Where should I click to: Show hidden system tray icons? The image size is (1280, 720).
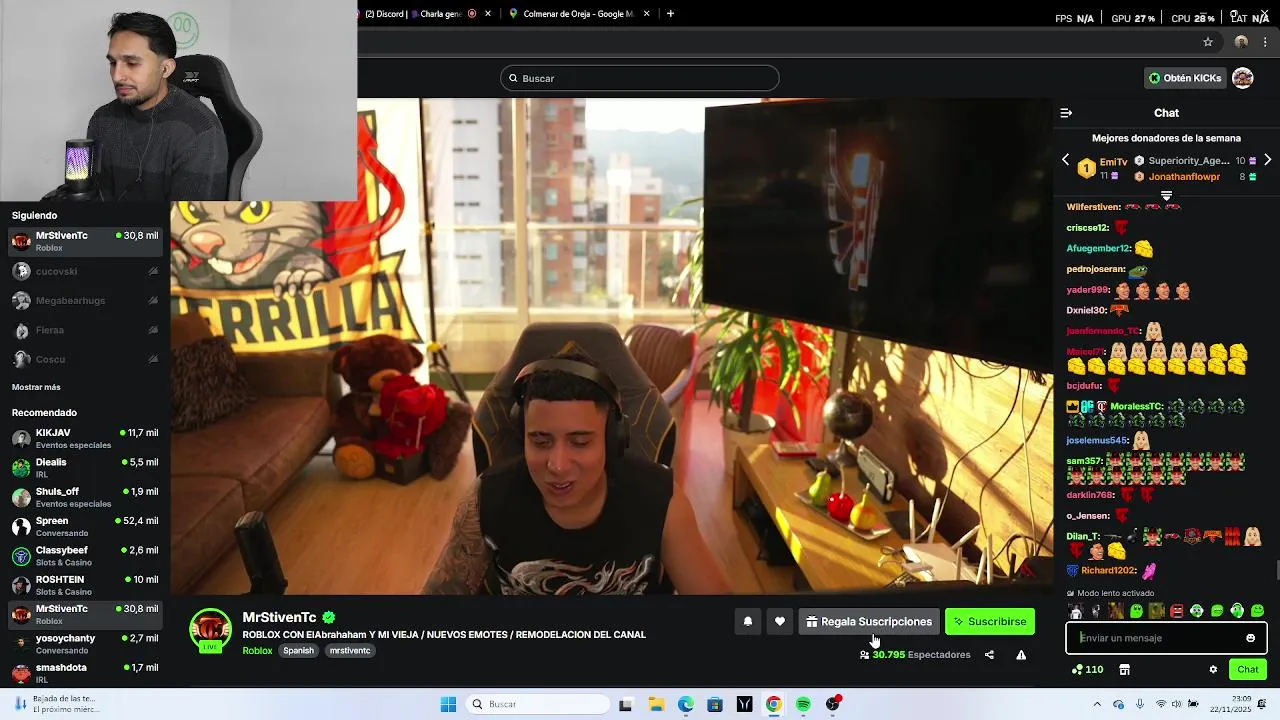pos(1097,704)
